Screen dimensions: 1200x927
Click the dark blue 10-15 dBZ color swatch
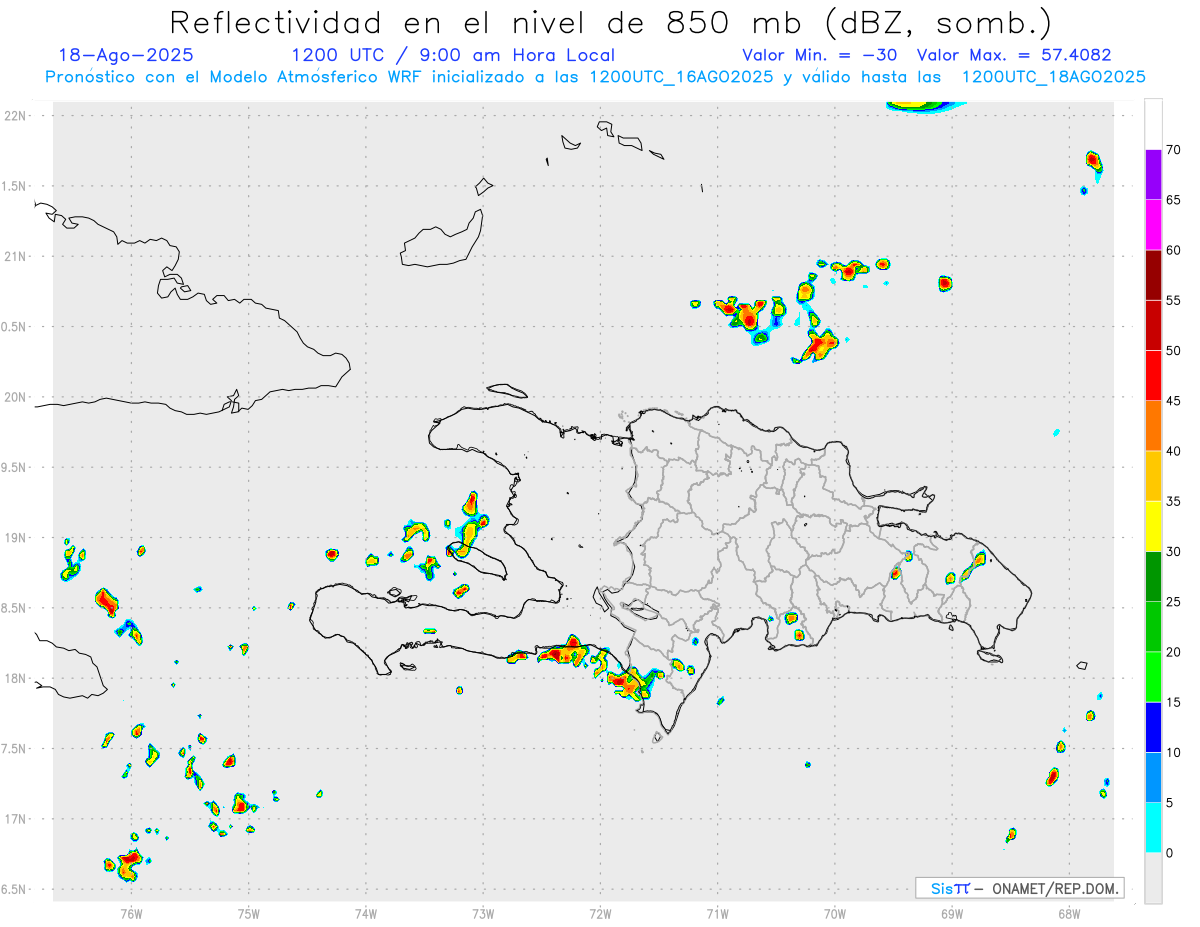pos(1153,727)
